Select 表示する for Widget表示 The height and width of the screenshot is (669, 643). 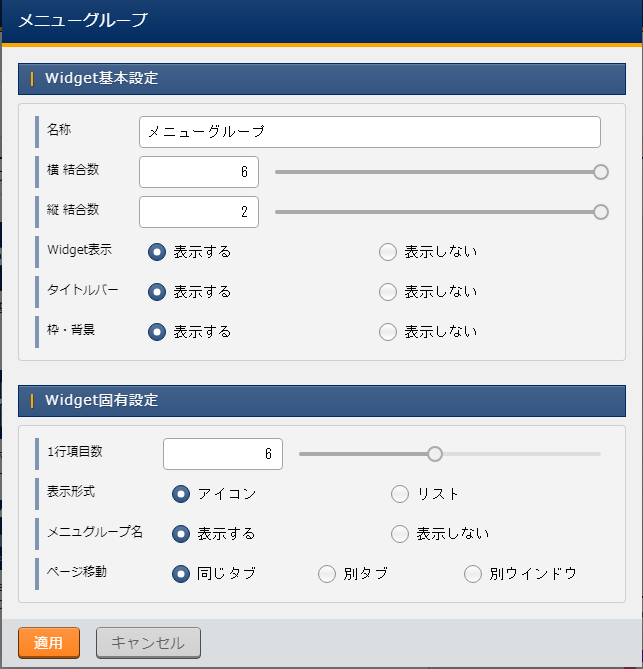(x=157, y=252)
